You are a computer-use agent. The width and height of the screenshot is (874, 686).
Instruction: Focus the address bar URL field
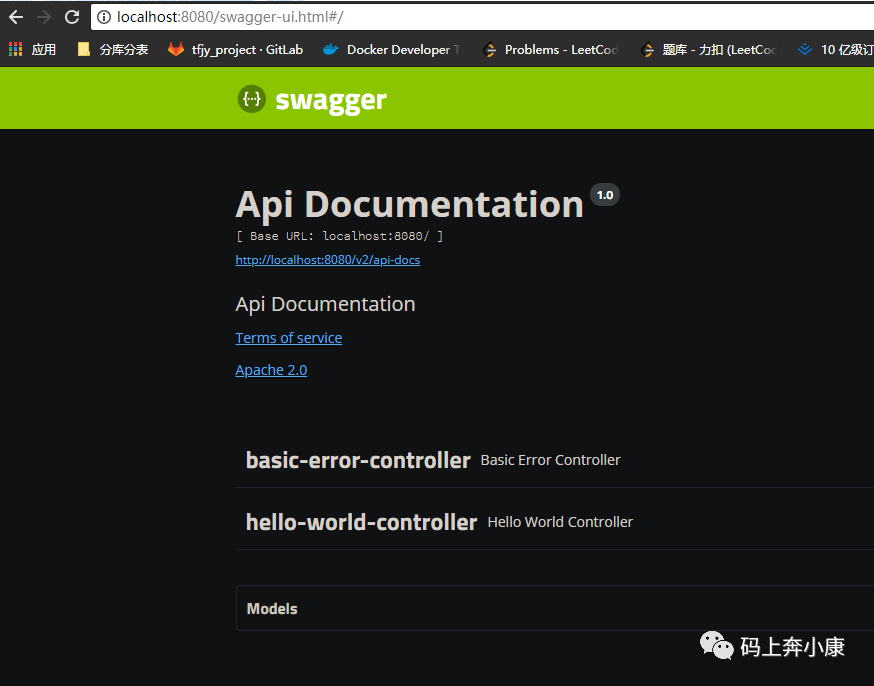(482, 17)
